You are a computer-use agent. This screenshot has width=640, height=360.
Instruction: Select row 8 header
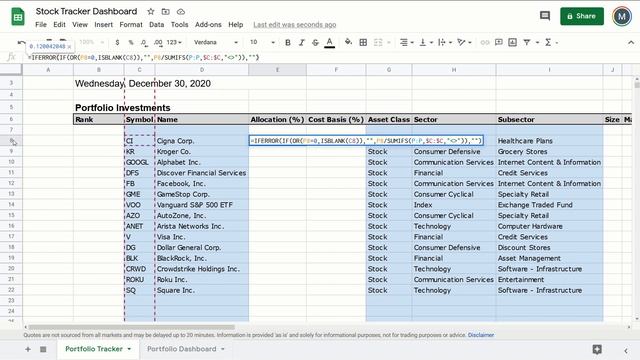(11, 140)
